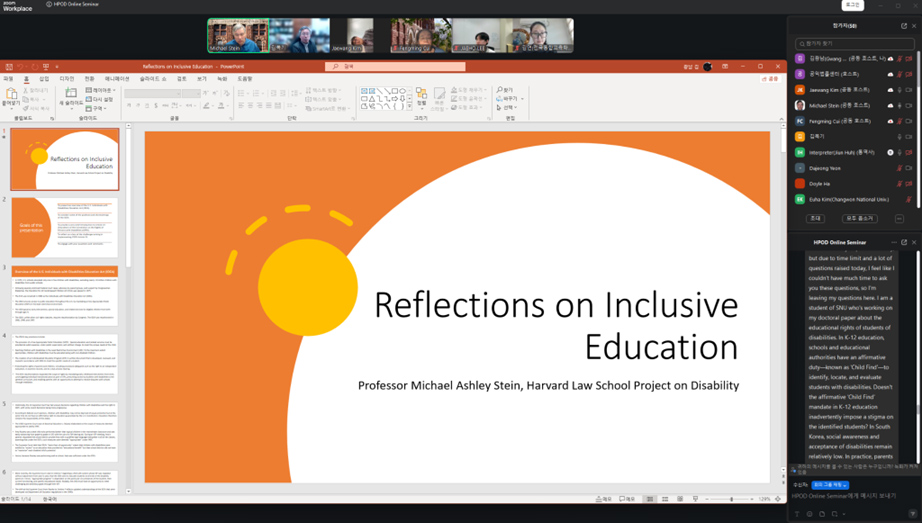This screenshot has height=523, width=922.
Task: Click the Slide Show icon in status bar
Action: (696, 499)
